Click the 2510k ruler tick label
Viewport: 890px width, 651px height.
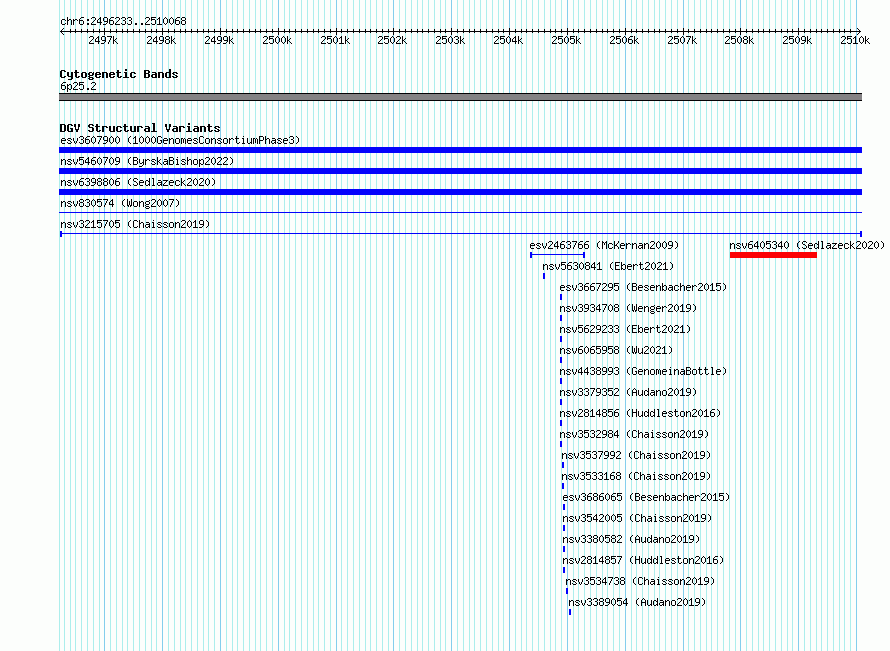855,40
